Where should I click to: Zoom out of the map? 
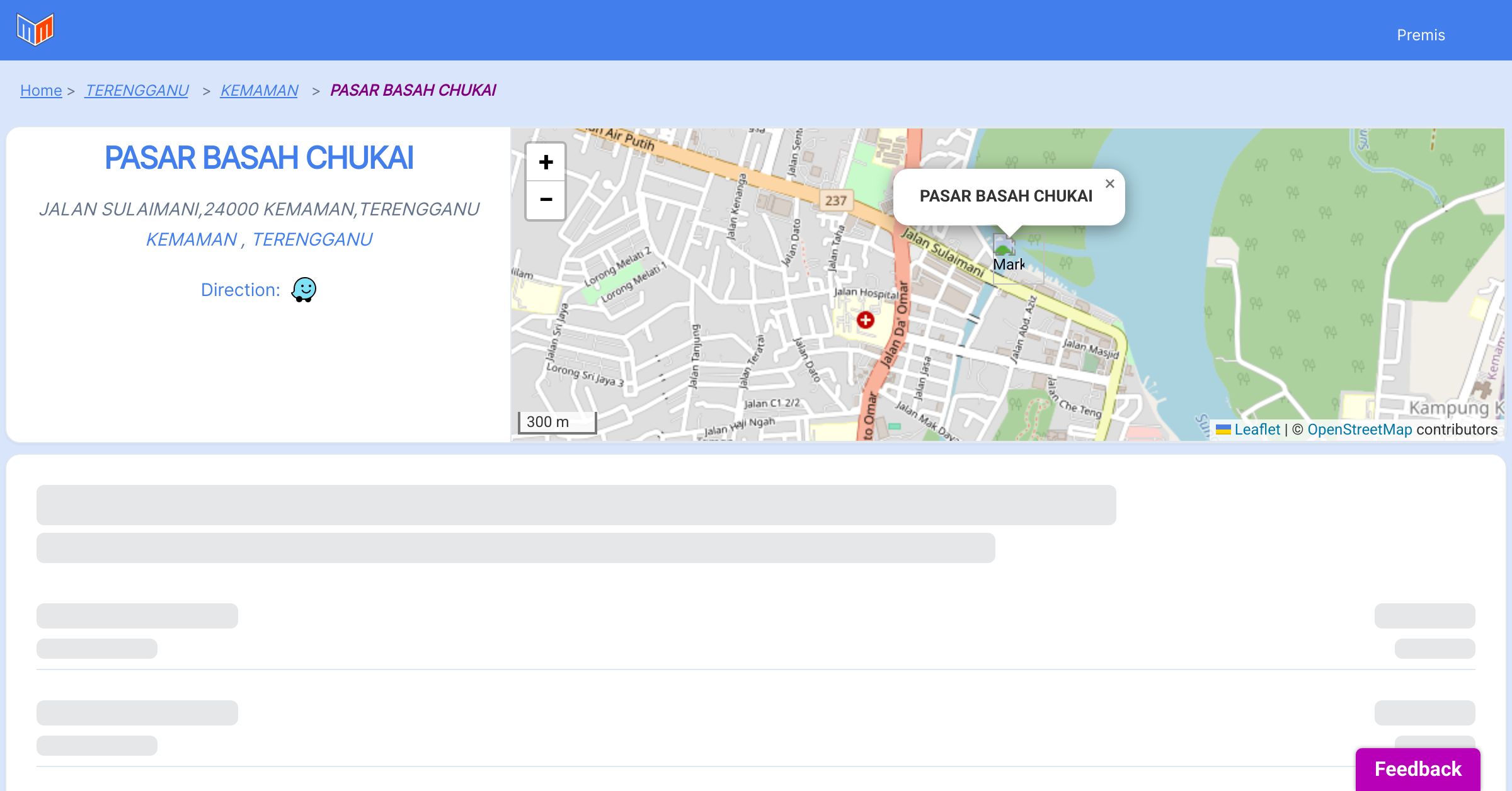tap(546, 200)
